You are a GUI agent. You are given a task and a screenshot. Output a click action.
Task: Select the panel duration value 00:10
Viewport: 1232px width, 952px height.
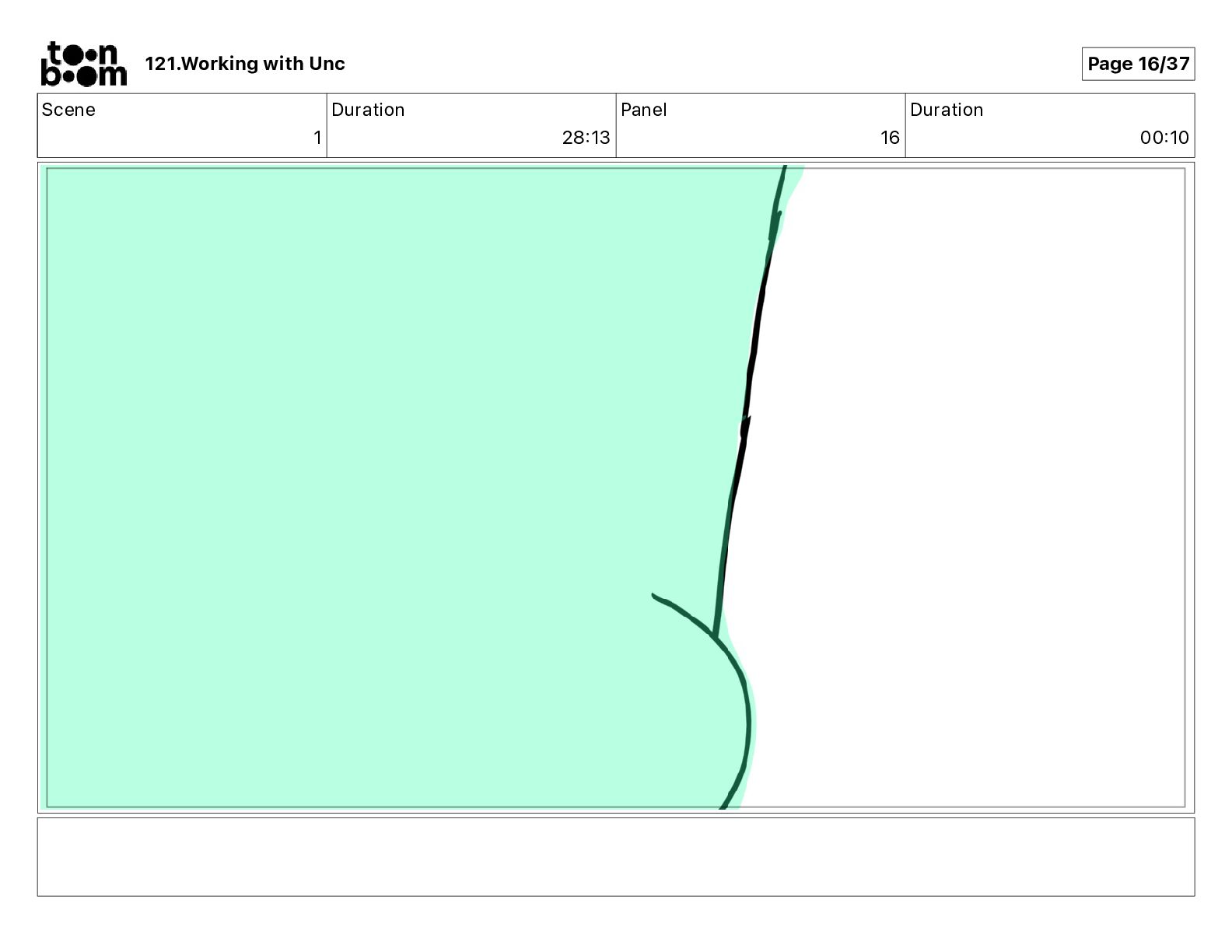click(1164, 138)
